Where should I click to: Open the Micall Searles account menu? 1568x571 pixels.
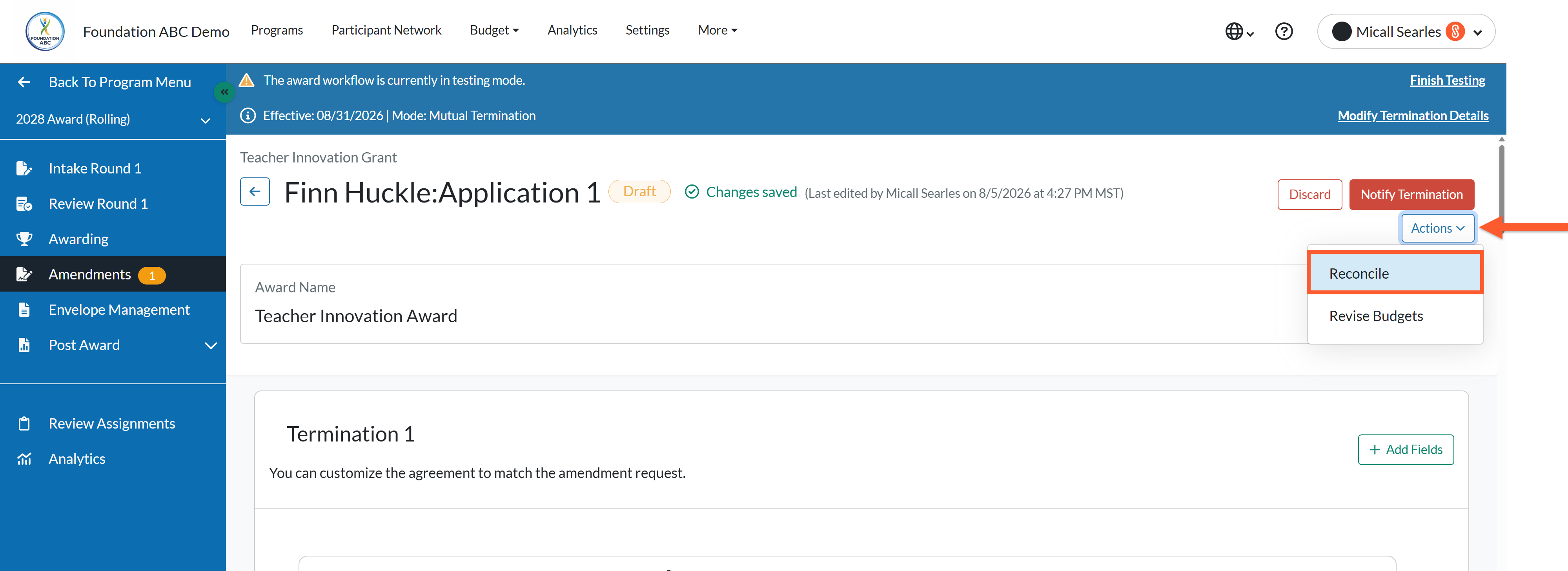pyautogui.click(x=1406, y=32)
